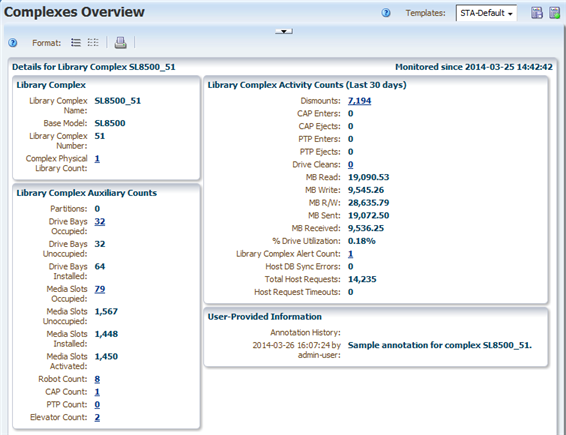The width and height of the screenshot is (566, 435).
Task: Select MB Read value 19,090.53
Action: click(x=369, y=177)
